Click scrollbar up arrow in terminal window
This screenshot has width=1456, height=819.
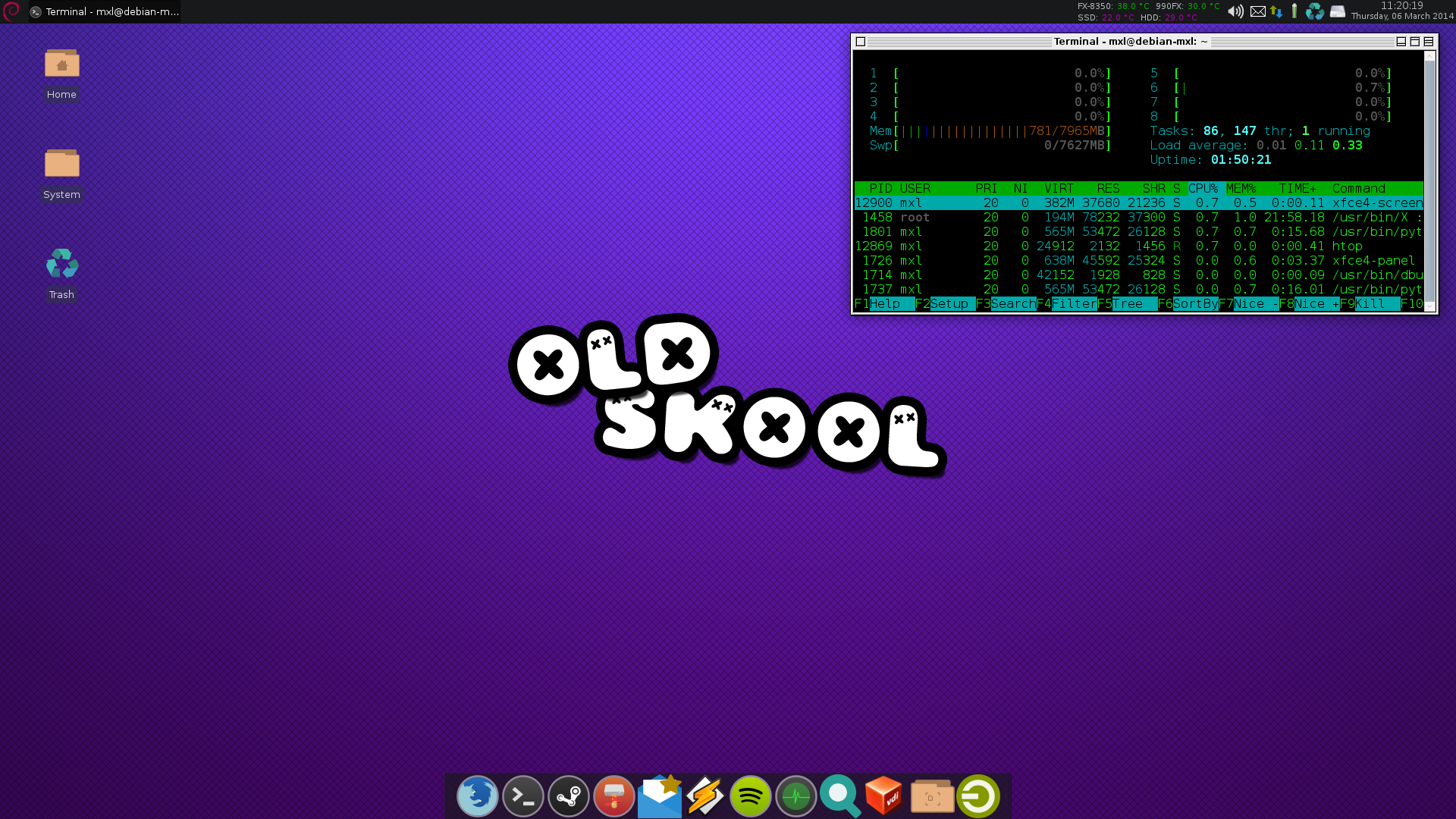click(1429, 56)
